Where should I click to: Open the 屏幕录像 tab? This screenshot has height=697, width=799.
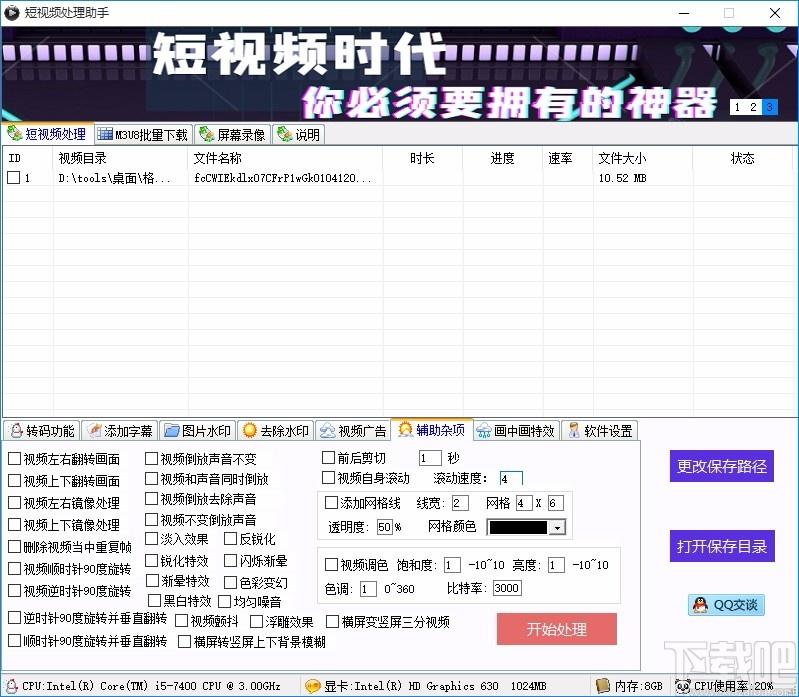233,135
